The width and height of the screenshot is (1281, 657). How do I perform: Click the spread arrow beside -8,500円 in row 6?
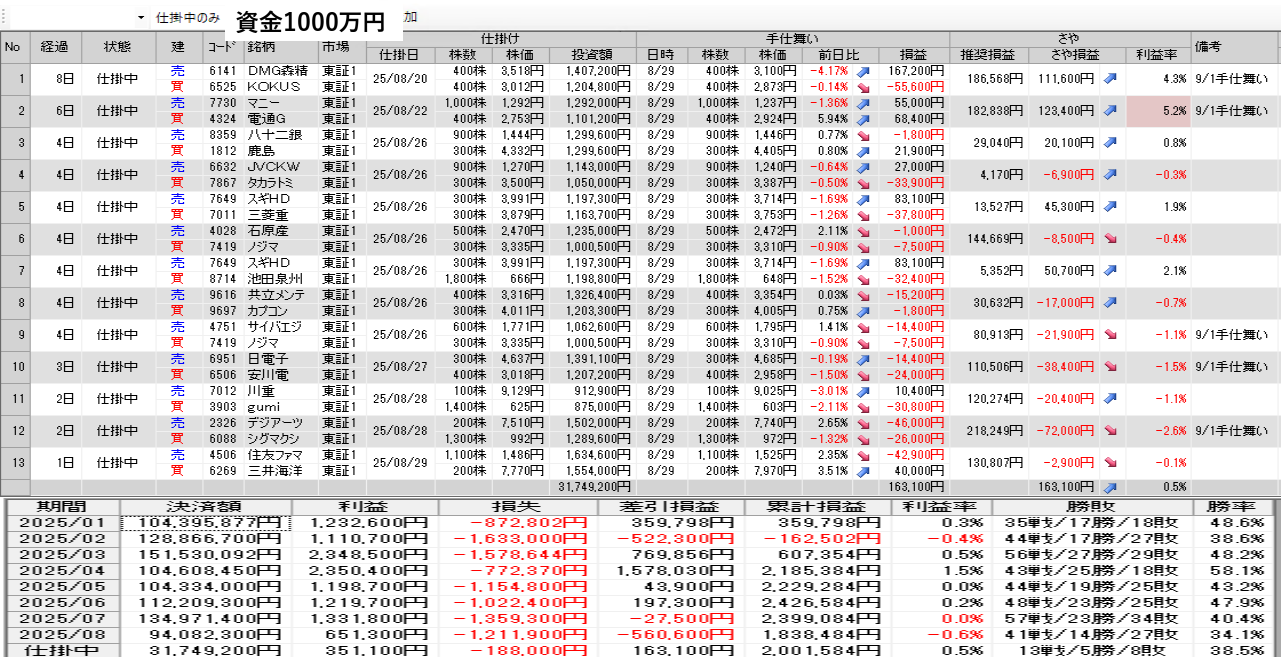(x=1109, y=239)
